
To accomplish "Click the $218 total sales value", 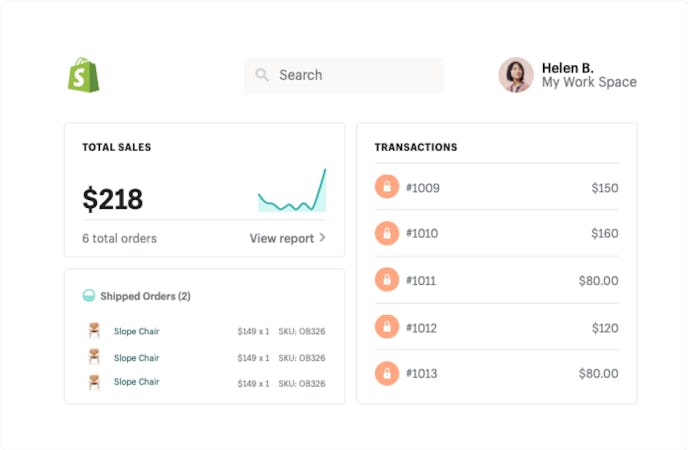I will click(x=113, y=199).
